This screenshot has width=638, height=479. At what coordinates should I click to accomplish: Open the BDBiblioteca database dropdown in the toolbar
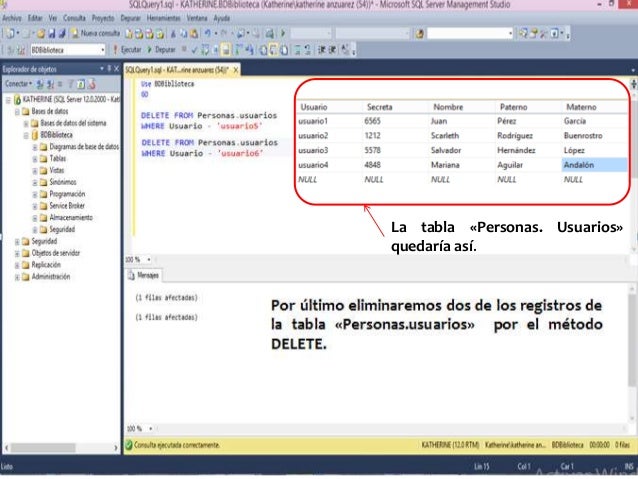103,50
